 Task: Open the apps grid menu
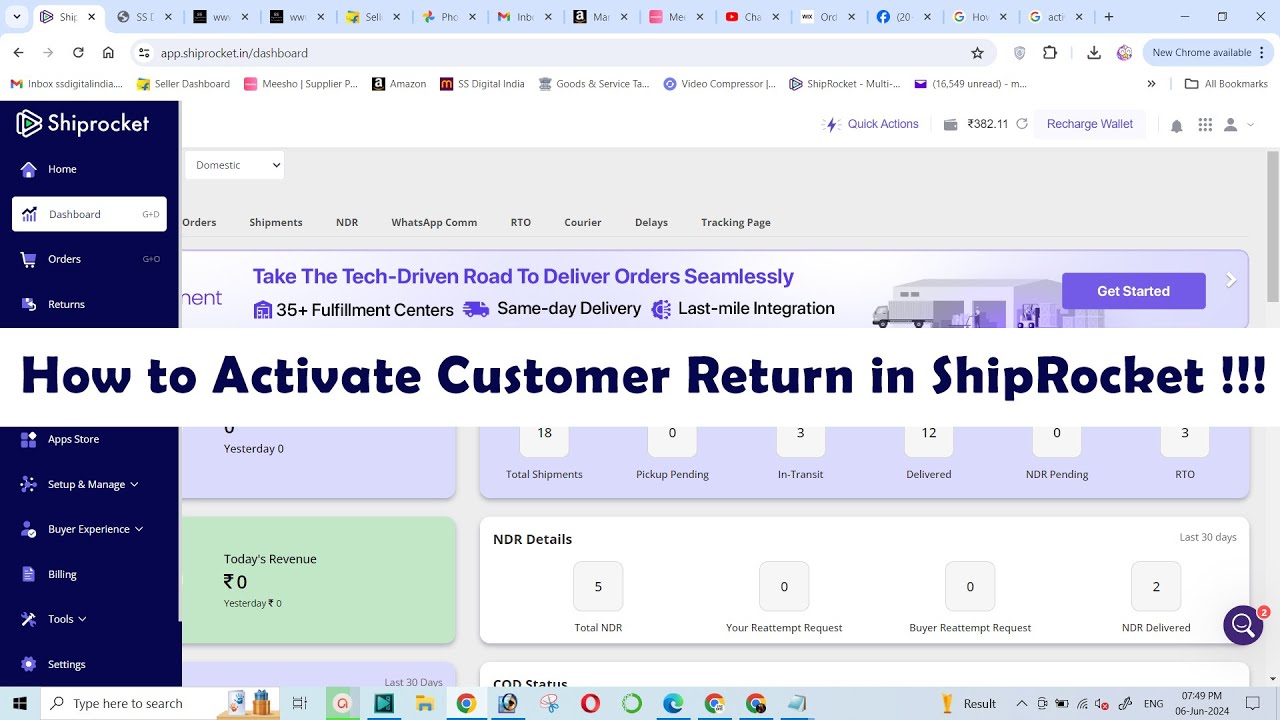click(x=1205, y=125)
